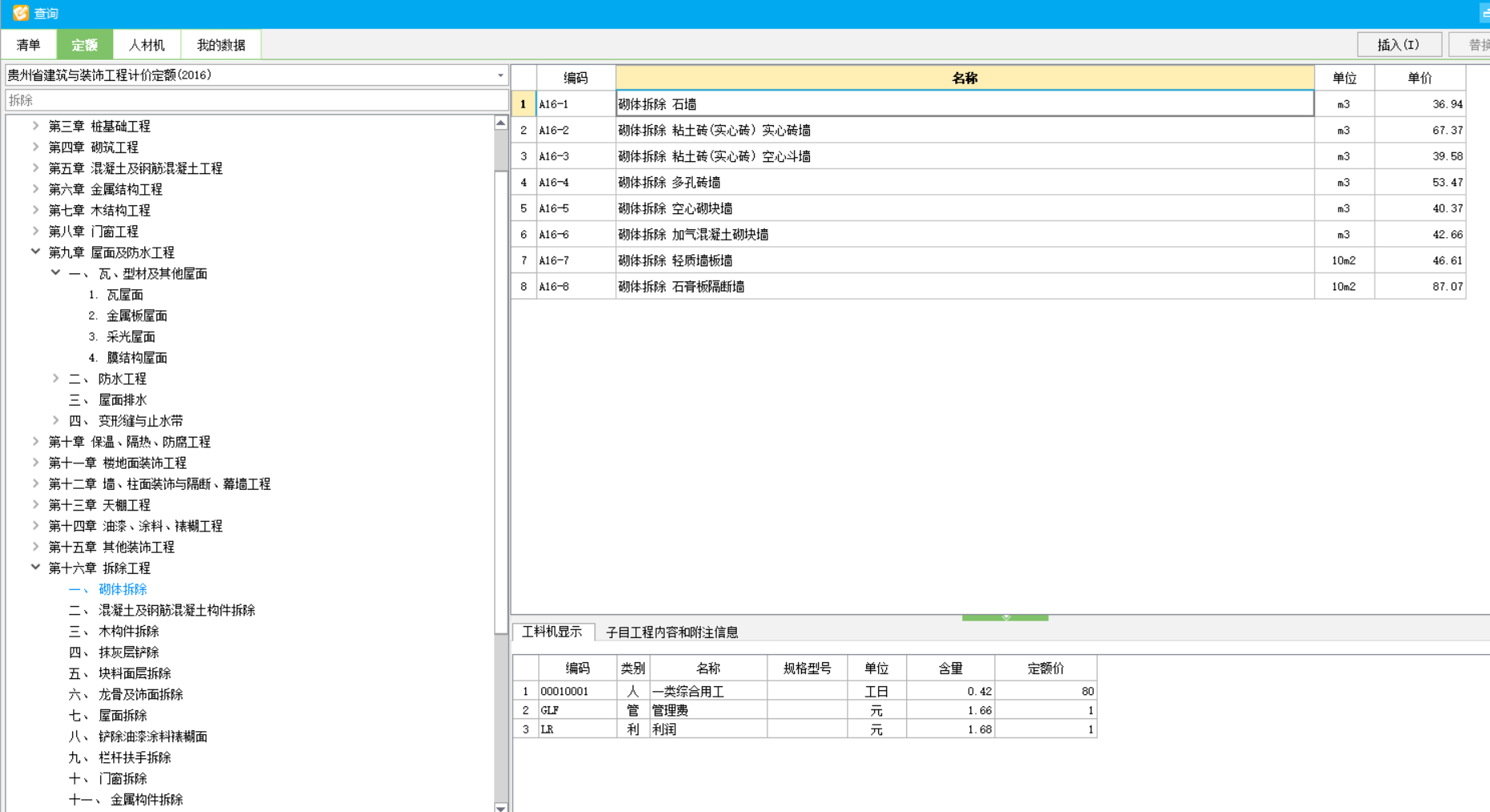Click tree scrollbar down arrow
Image resolution: width=1490 pixels, height=812 pixels.
[501, 806]
